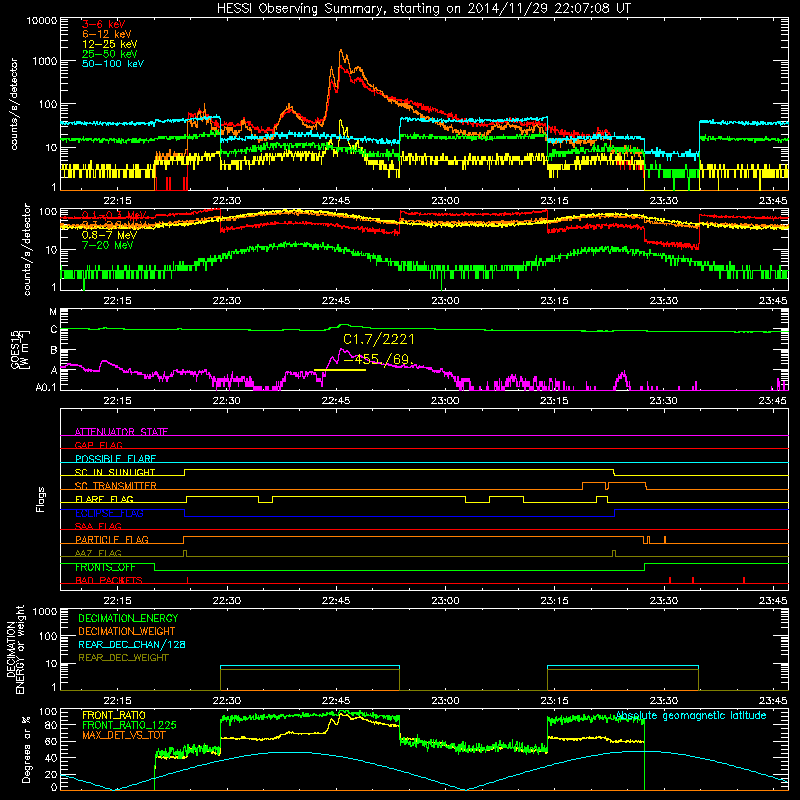Click the DECIMATION_WEIGHT legend label
This screenshot has width=800, height=800.
(x=127, y=631)
